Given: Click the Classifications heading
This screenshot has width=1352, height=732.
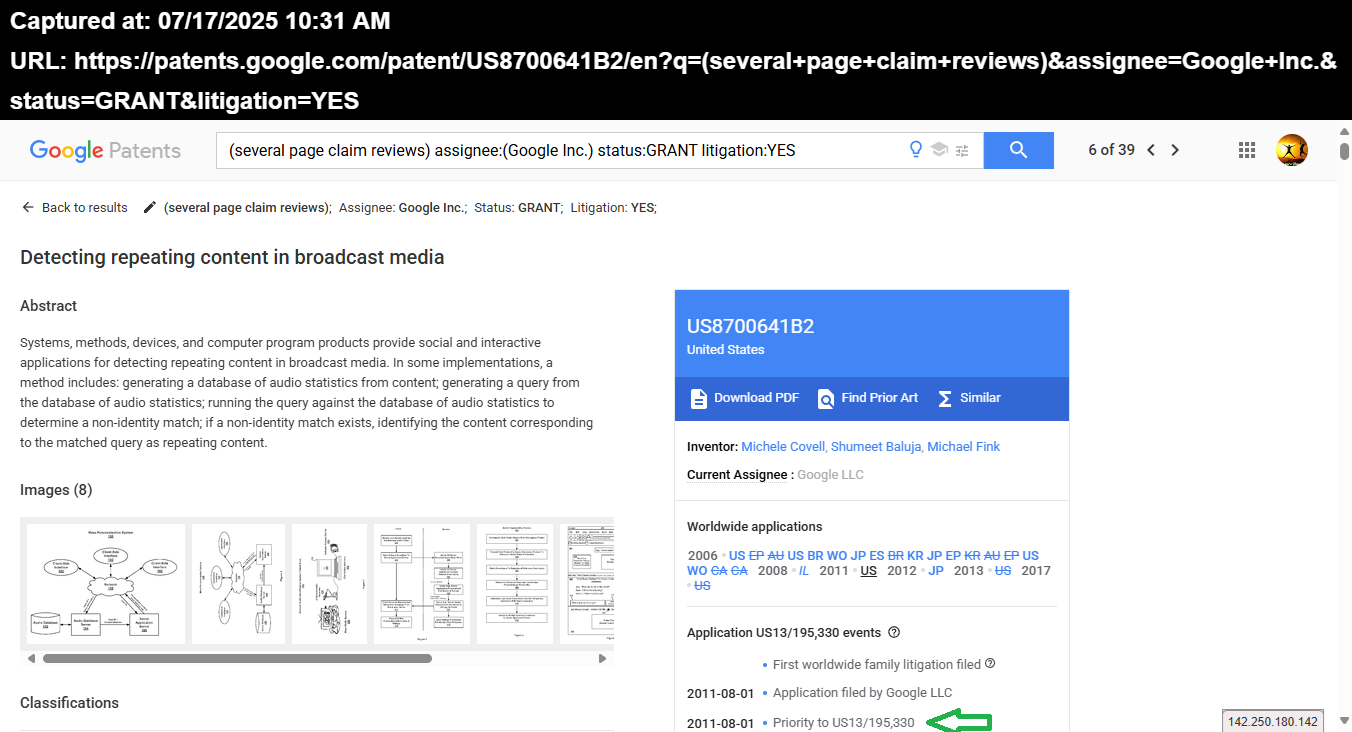Looking at the screenshot, I should tap(69, 703).
